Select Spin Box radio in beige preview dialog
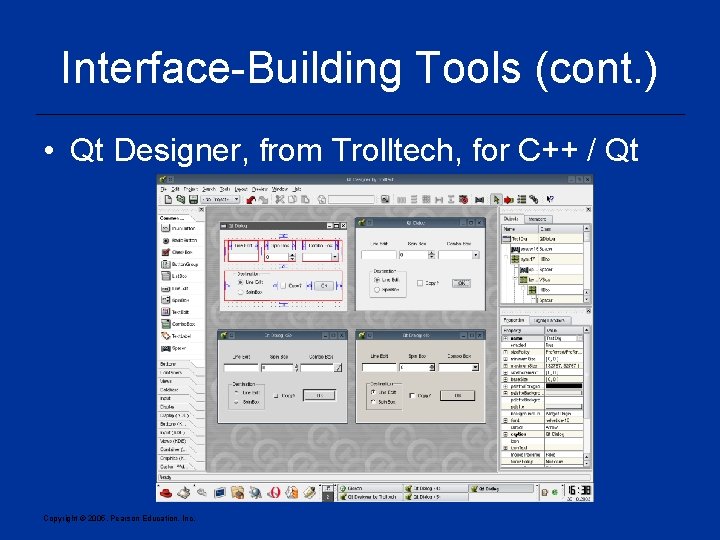 pyautogui.click(x=373, y=402)
